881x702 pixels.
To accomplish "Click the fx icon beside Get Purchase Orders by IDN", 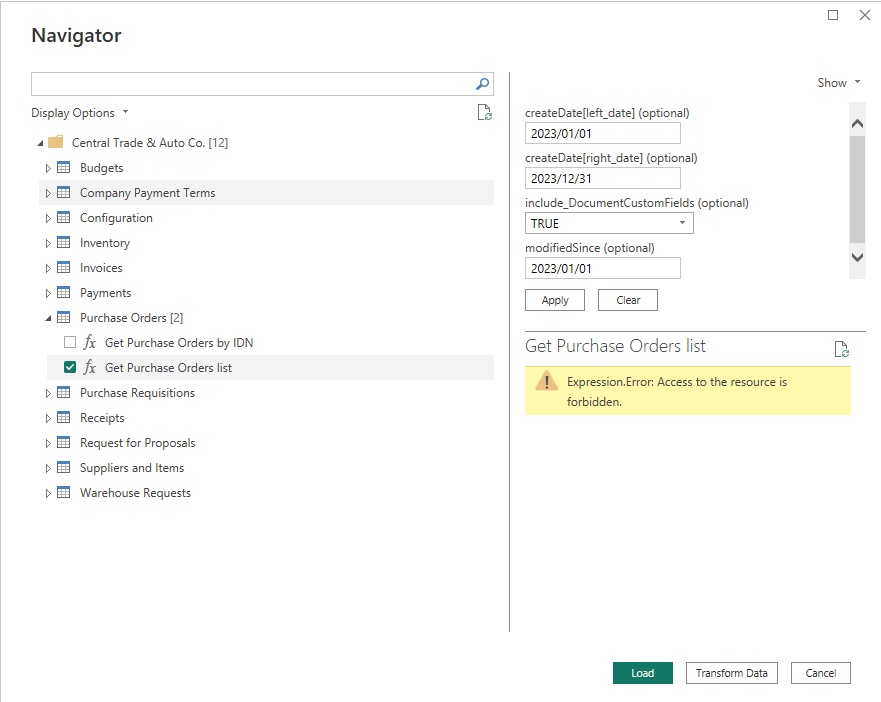I will tap(89, 342).
